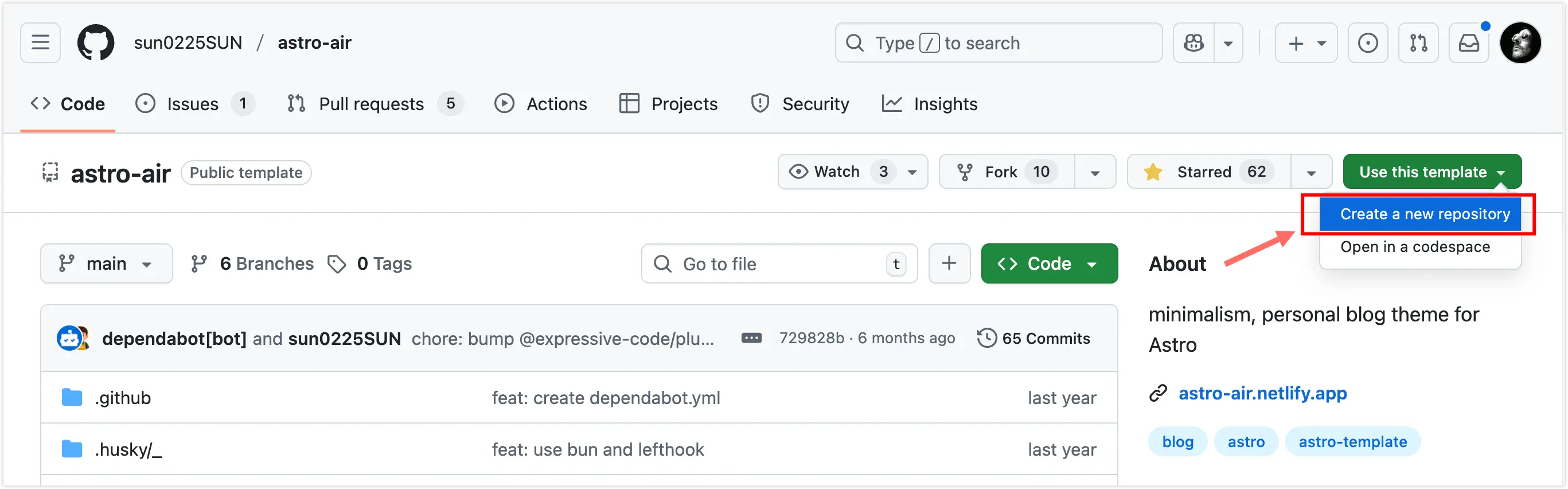The width and height of the screenshot is (1568, 489).
Task: Open the notifications inbox
Action: [1469, 42]
